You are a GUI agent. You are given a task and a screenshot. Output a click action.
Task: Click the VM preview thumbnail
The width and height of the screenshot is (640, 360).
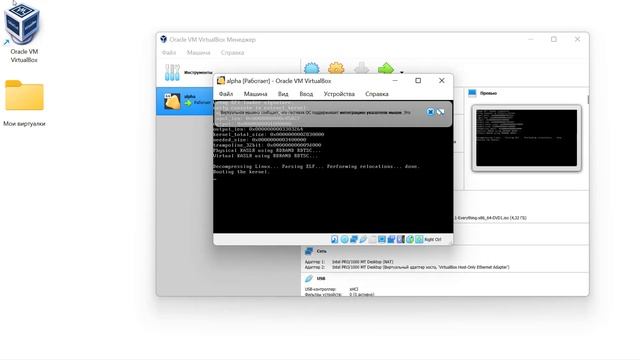527,138
